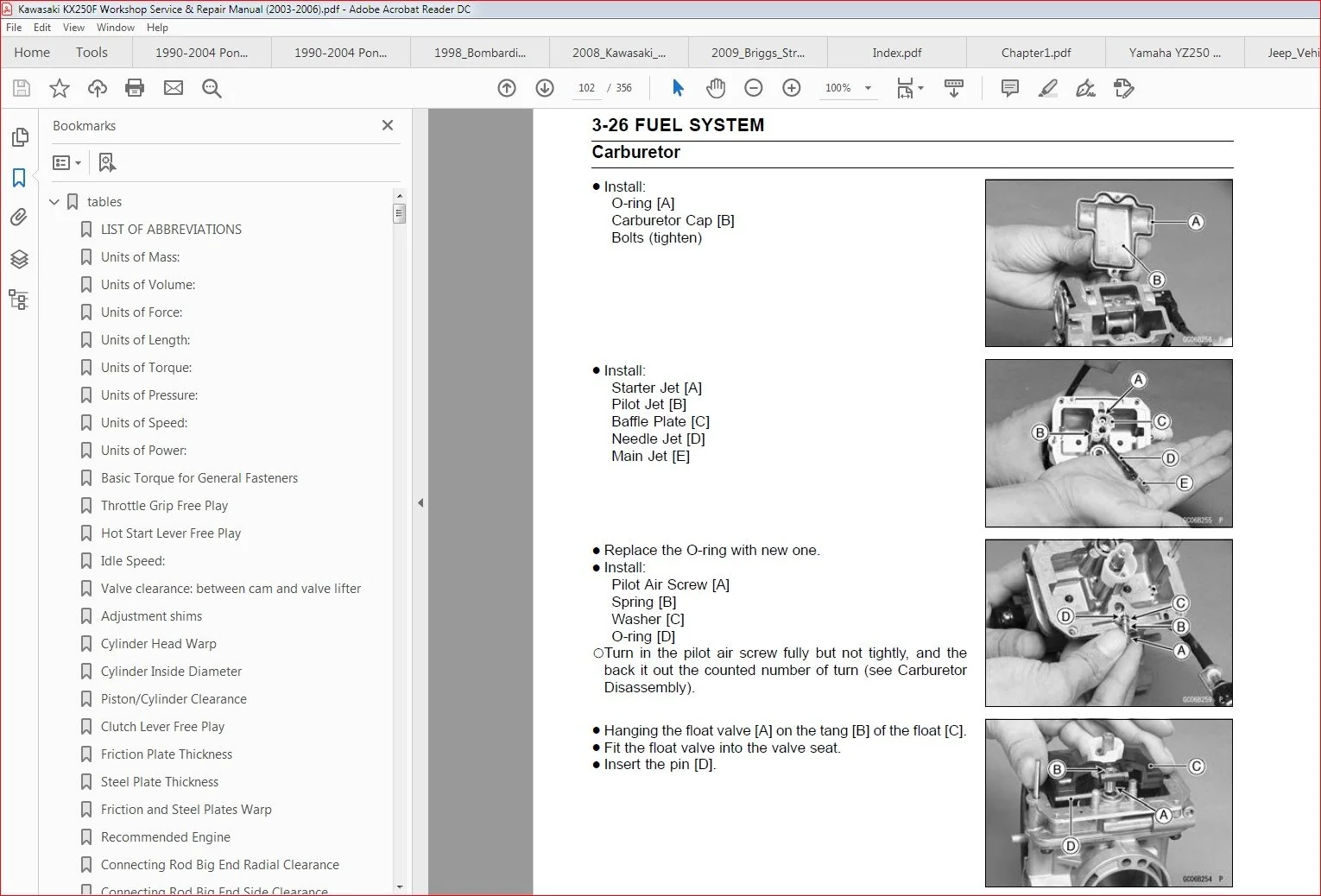Open the Help menu

(x=157, y=28)
